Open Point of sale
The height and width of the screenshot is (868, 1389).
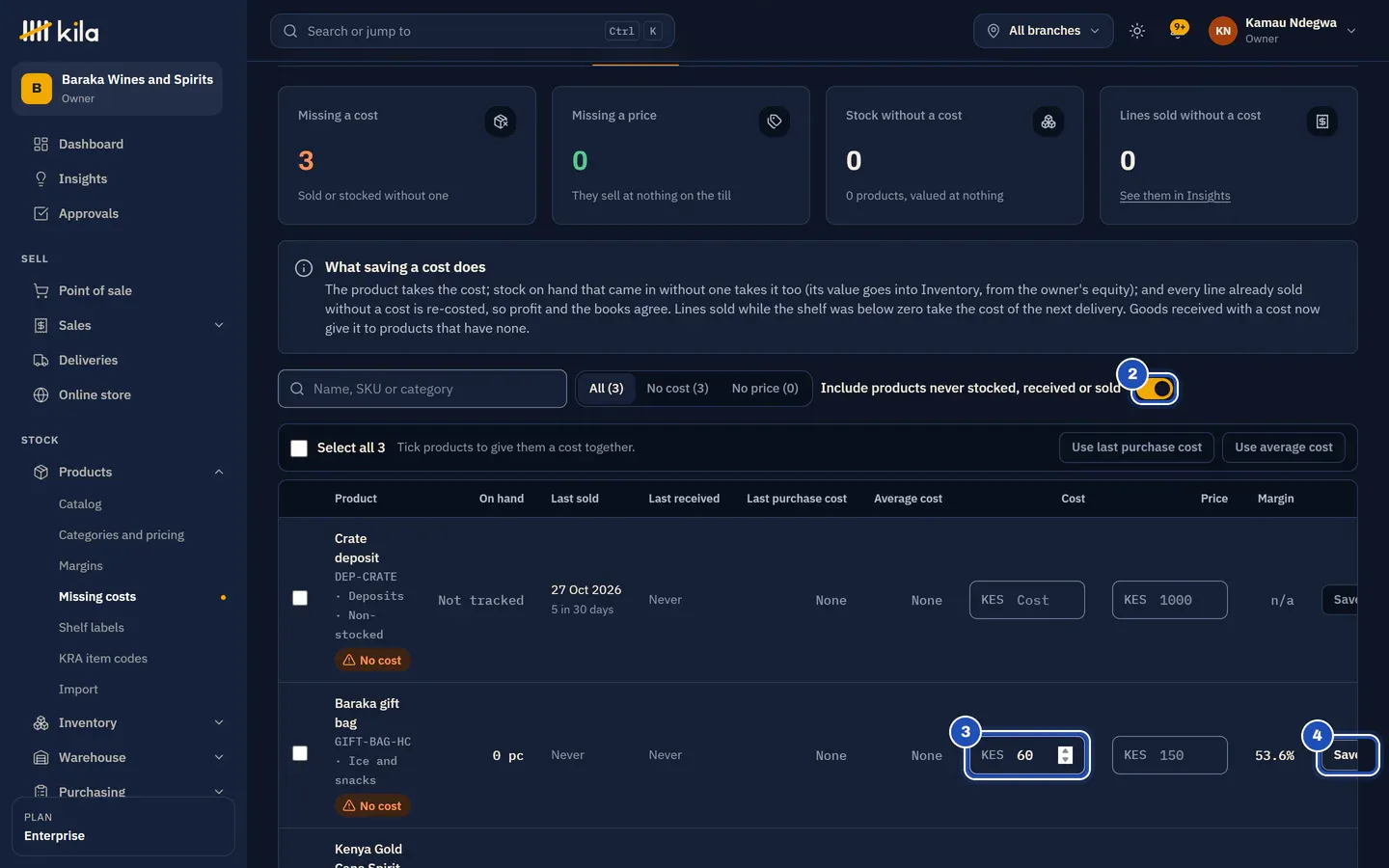(x=95, y=290)
